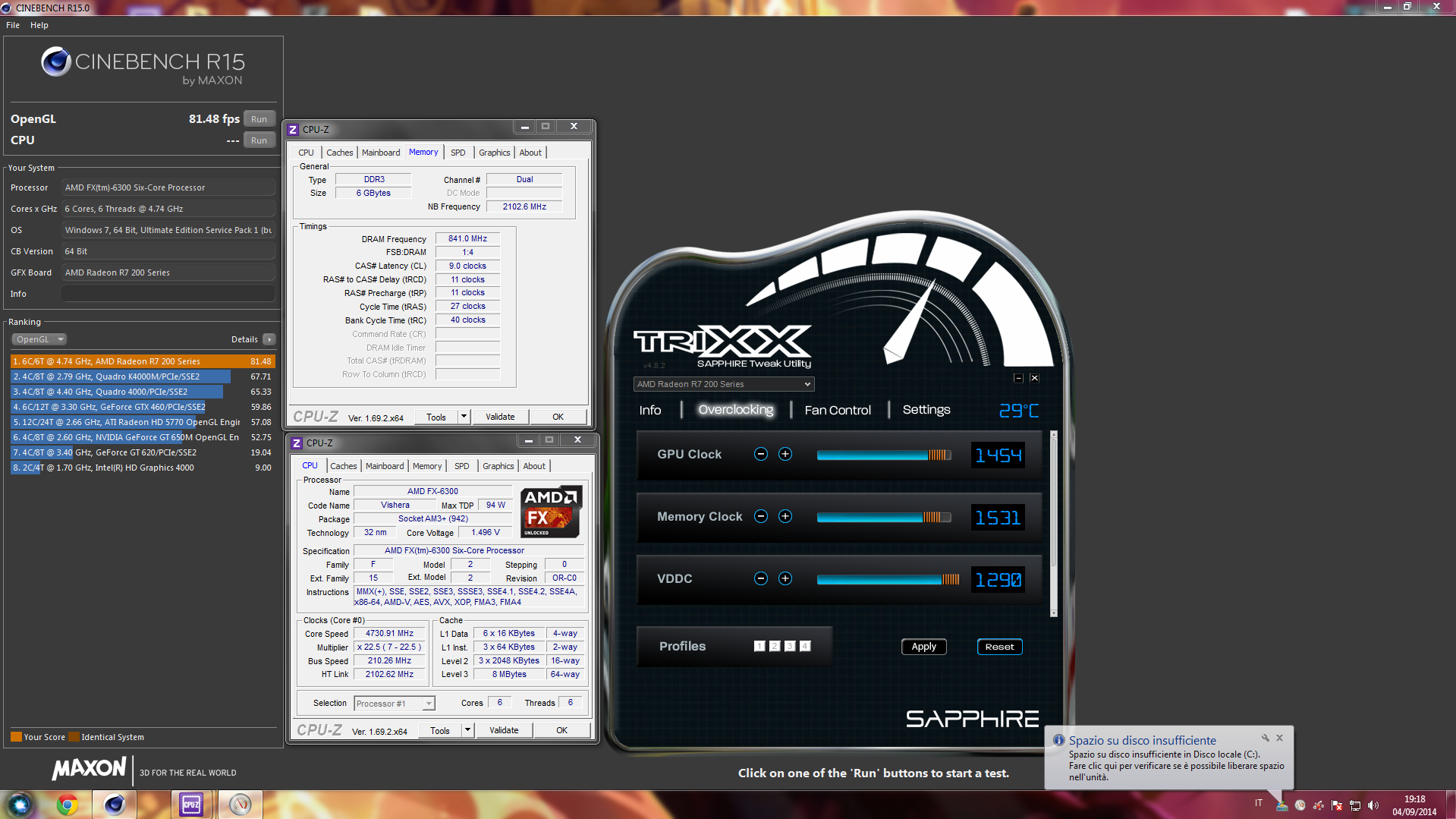
Task: Switch to TRIXX Settings tab
Action: point(926,410)
